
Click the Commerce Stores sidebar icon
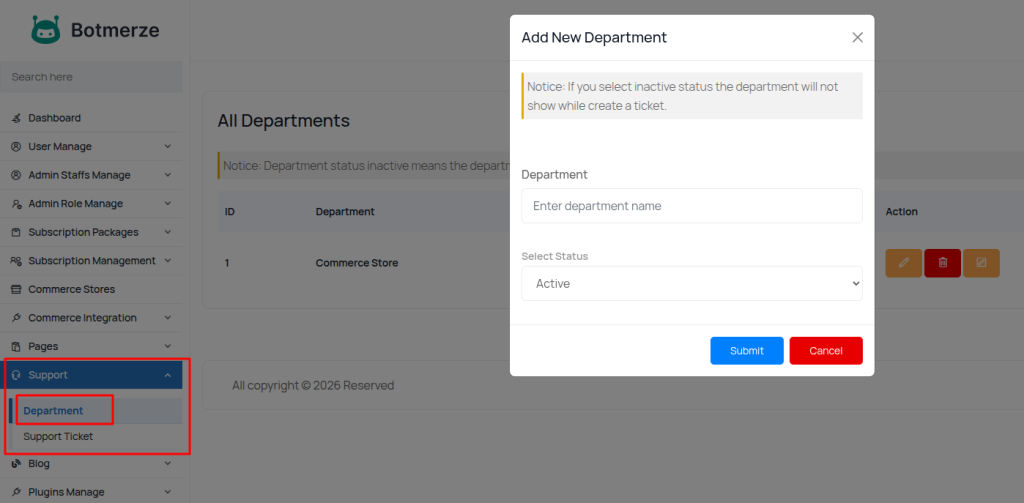16,290
